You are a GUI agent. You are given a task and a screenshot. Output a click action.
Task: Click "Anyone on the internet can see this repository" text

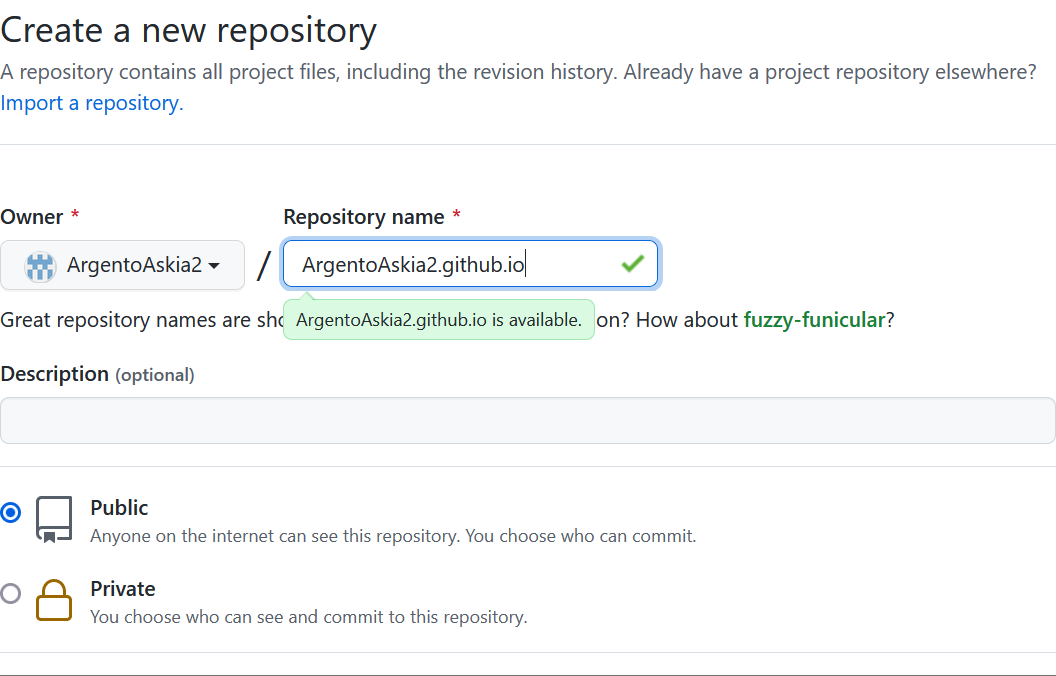(275, 536)
